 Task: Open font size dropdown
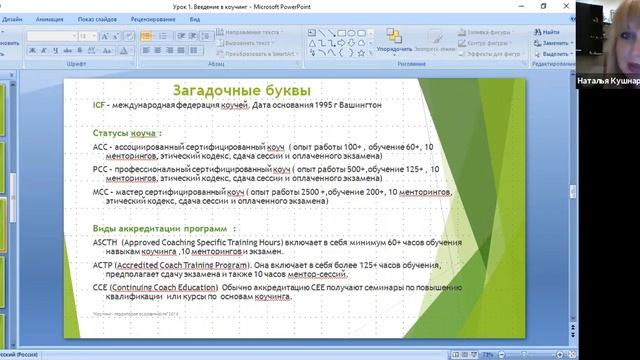pyautogui.click(x=88, y=36)
